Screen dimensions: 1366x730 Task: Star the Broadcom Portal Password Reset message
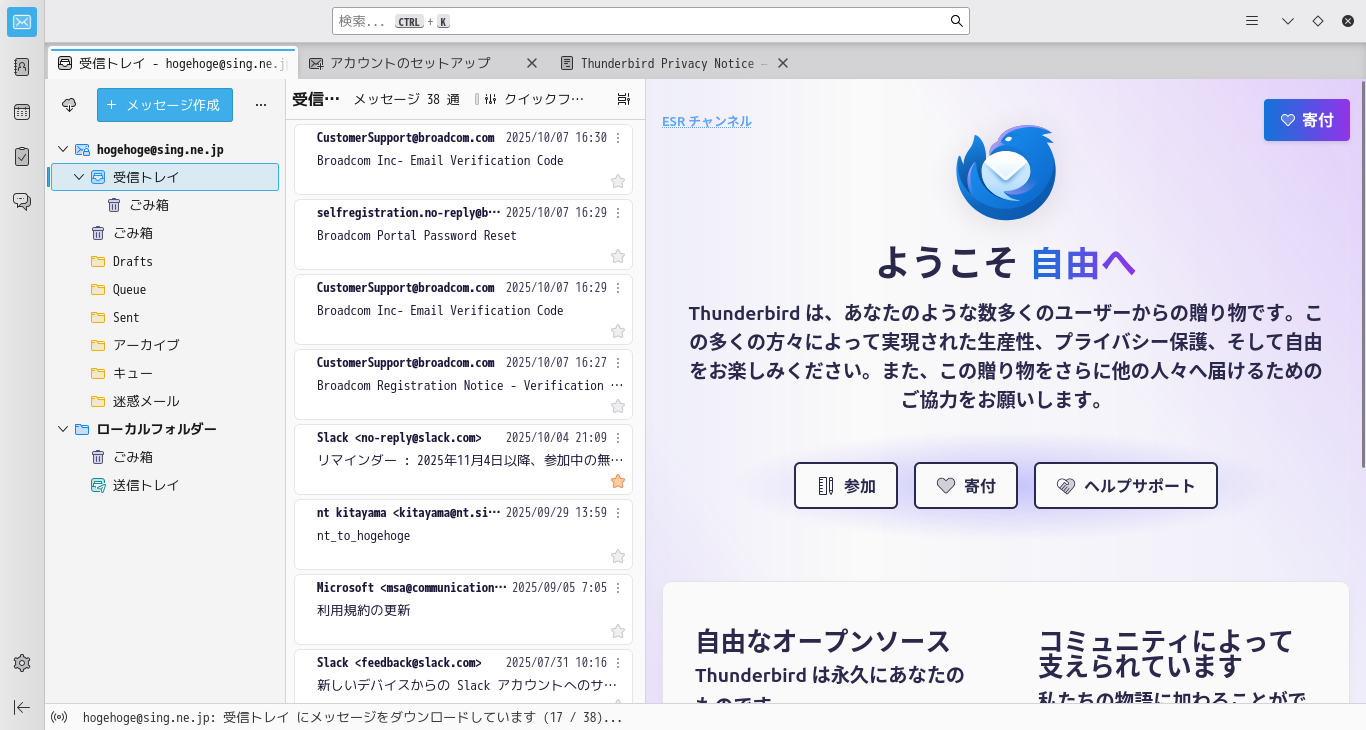tap(618, 256)
